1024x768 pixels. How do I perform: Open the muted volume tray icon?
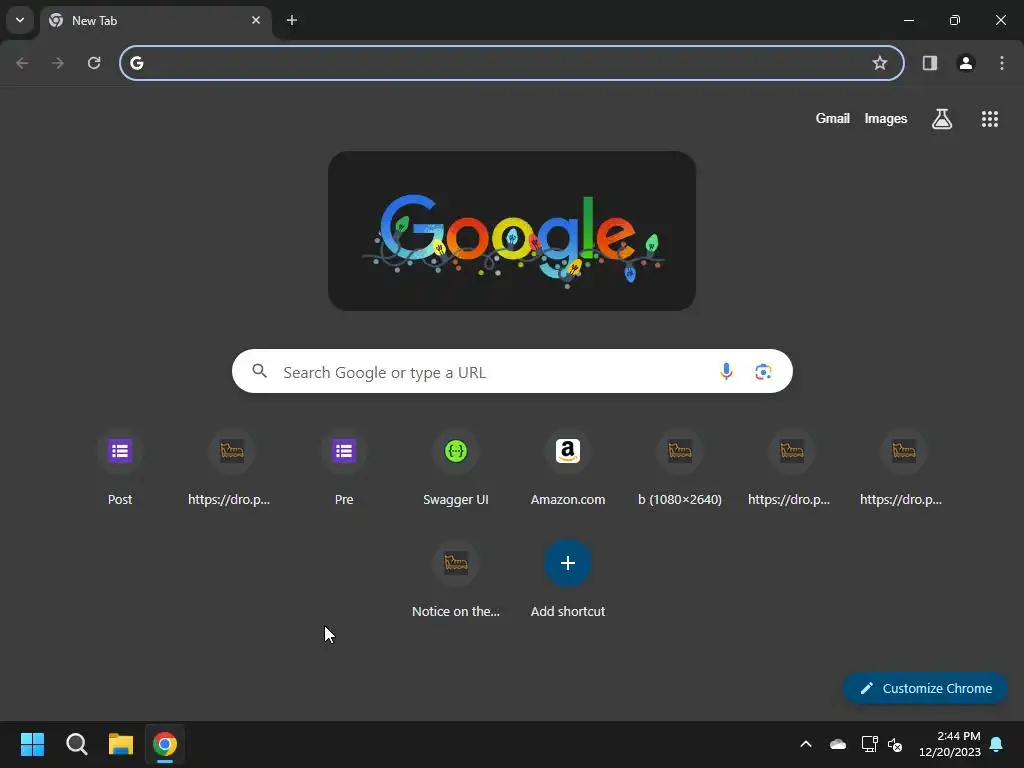[895, 744]
